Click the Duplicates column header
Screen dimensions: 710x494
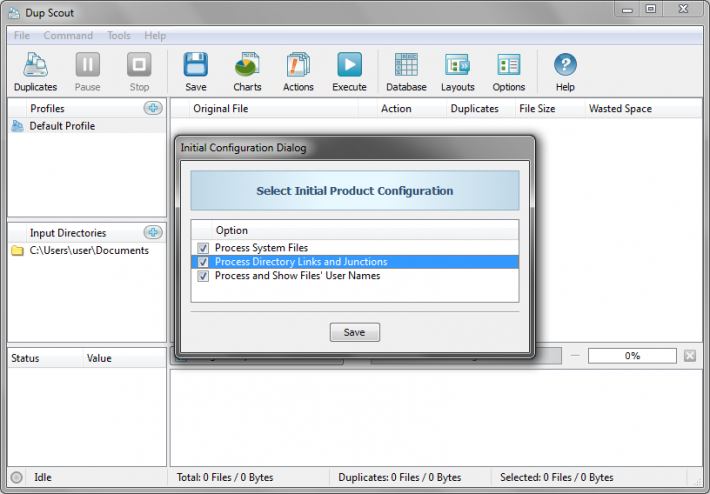[481, 109]
